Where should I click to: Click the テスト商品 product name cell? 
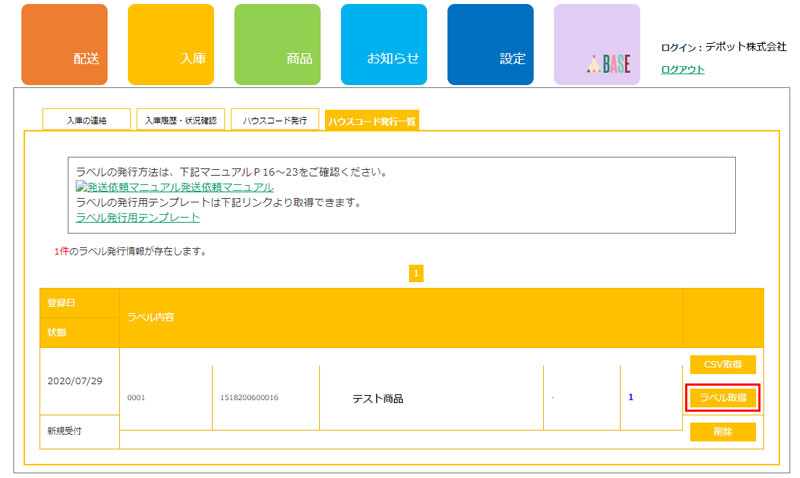377,398
